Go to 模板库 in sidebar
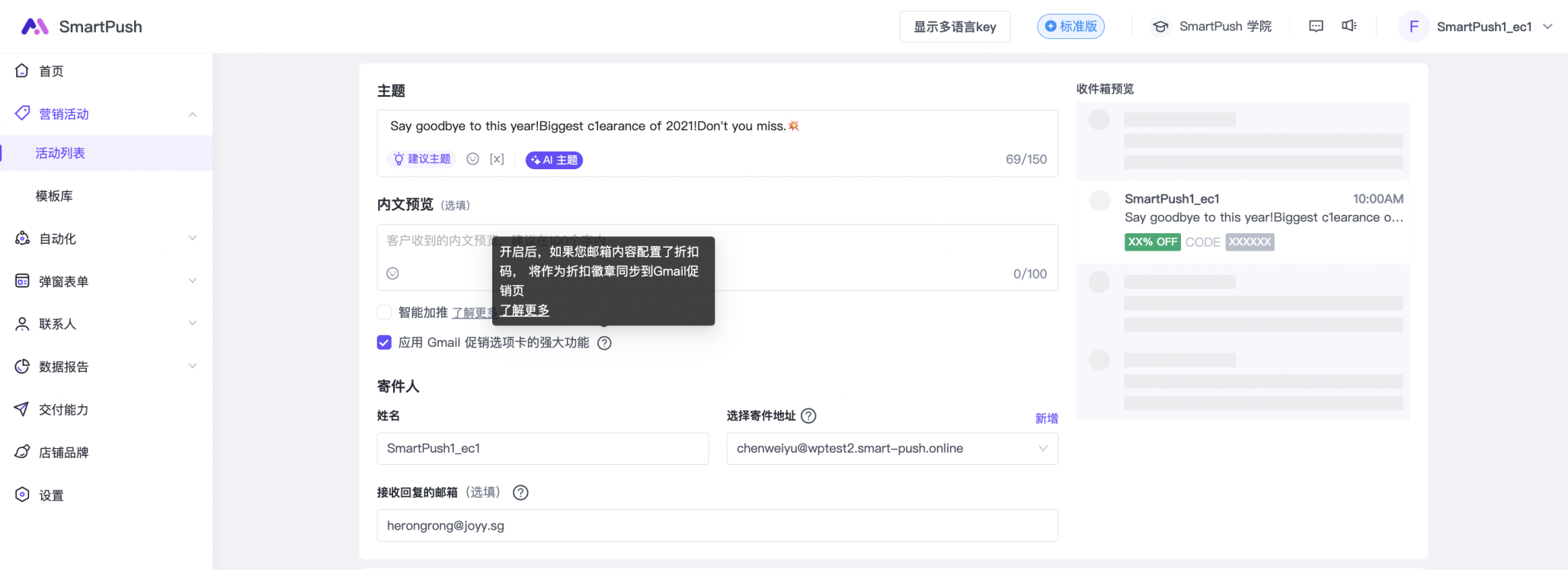Viewport: 1568px width, 570px height. tap(54, 196)
